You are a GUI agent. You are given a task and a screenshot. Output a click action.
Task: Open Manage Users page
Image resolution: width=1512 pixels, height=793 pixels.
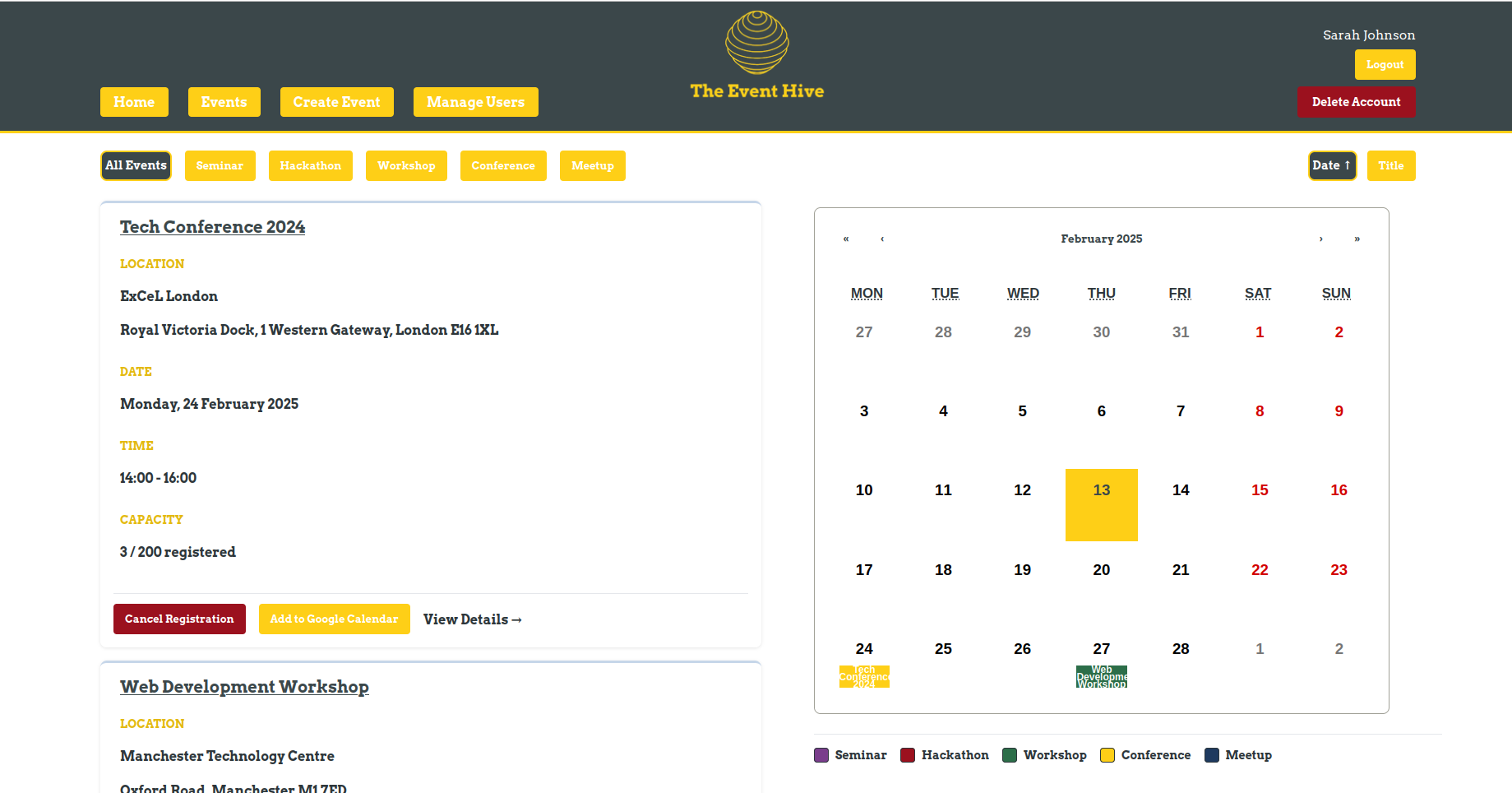475,102
